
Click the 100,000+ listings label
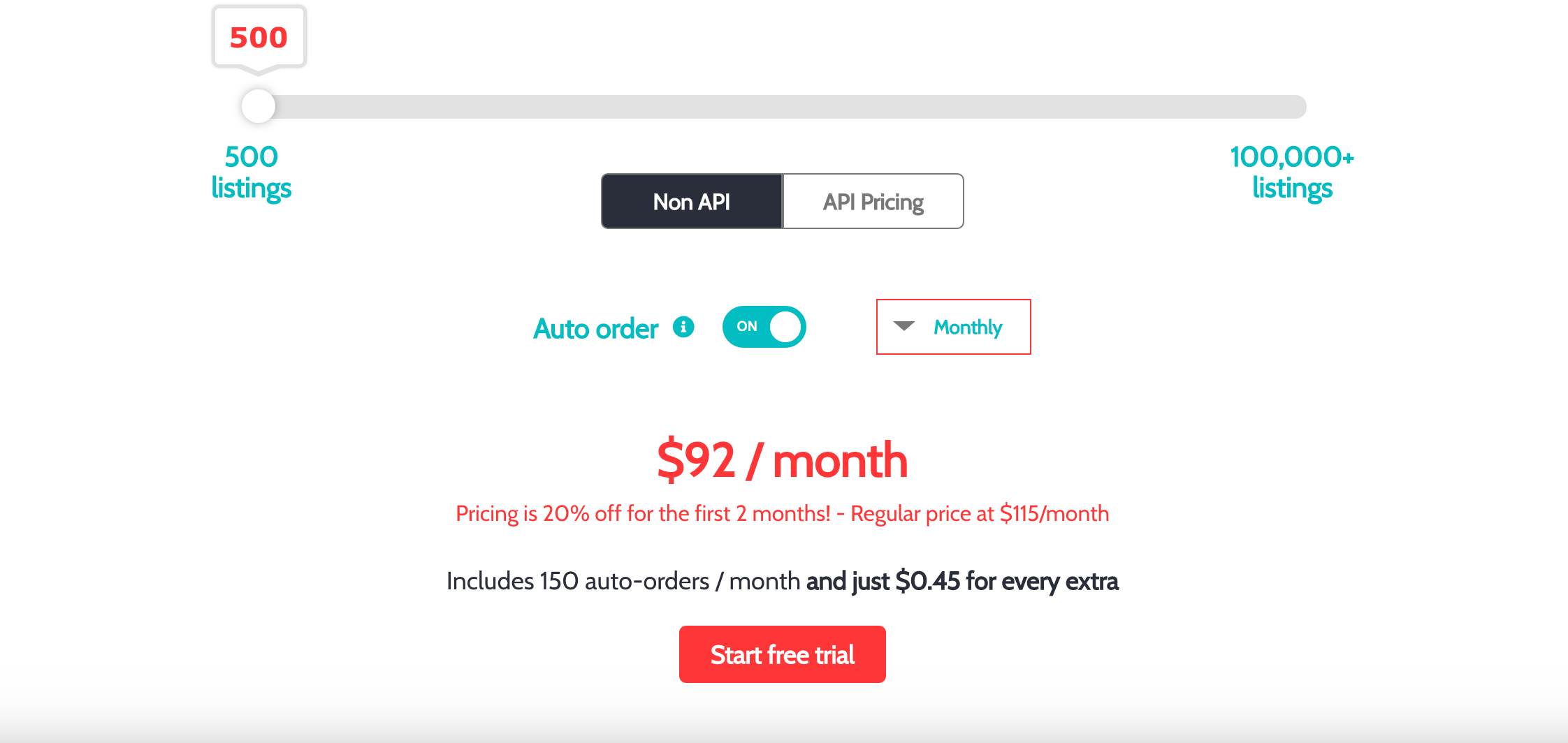click(1291, 171)
